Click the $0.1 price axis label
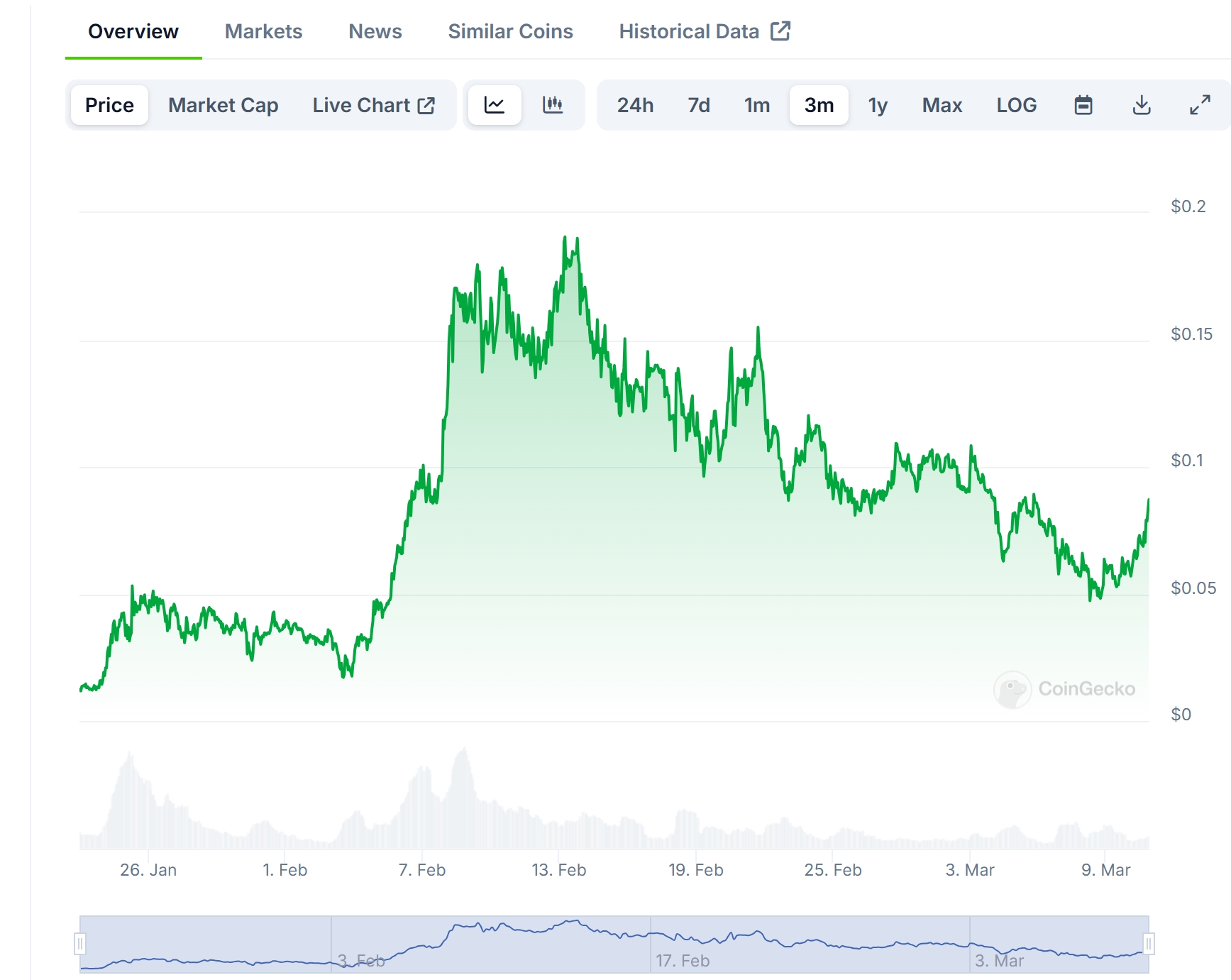Screen dimensions: 1231x980 coord(1187,460)
